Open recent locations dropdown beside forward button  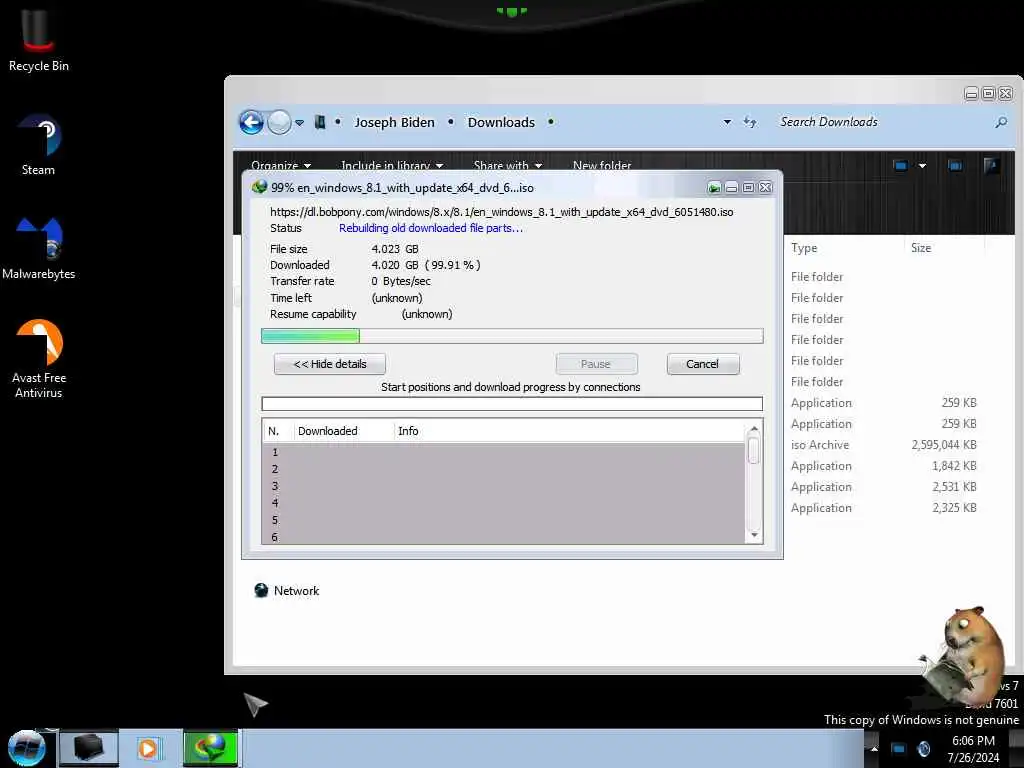tap(299, 123)
